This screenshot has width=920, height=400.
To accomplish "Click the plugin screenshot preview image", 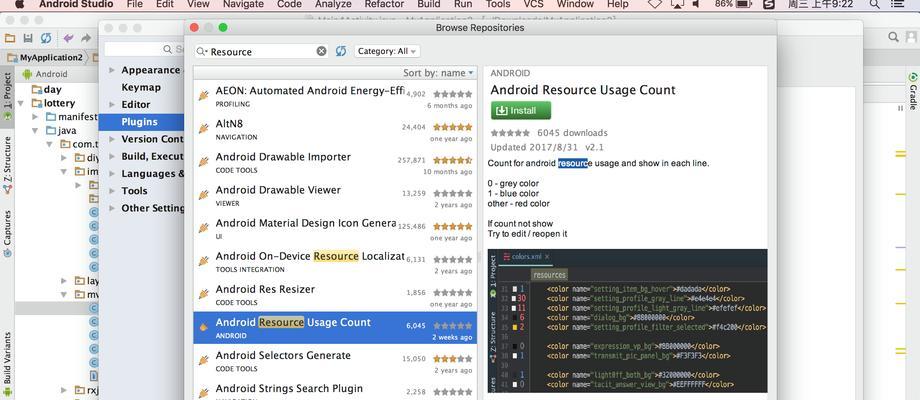I will click(627, 321).
